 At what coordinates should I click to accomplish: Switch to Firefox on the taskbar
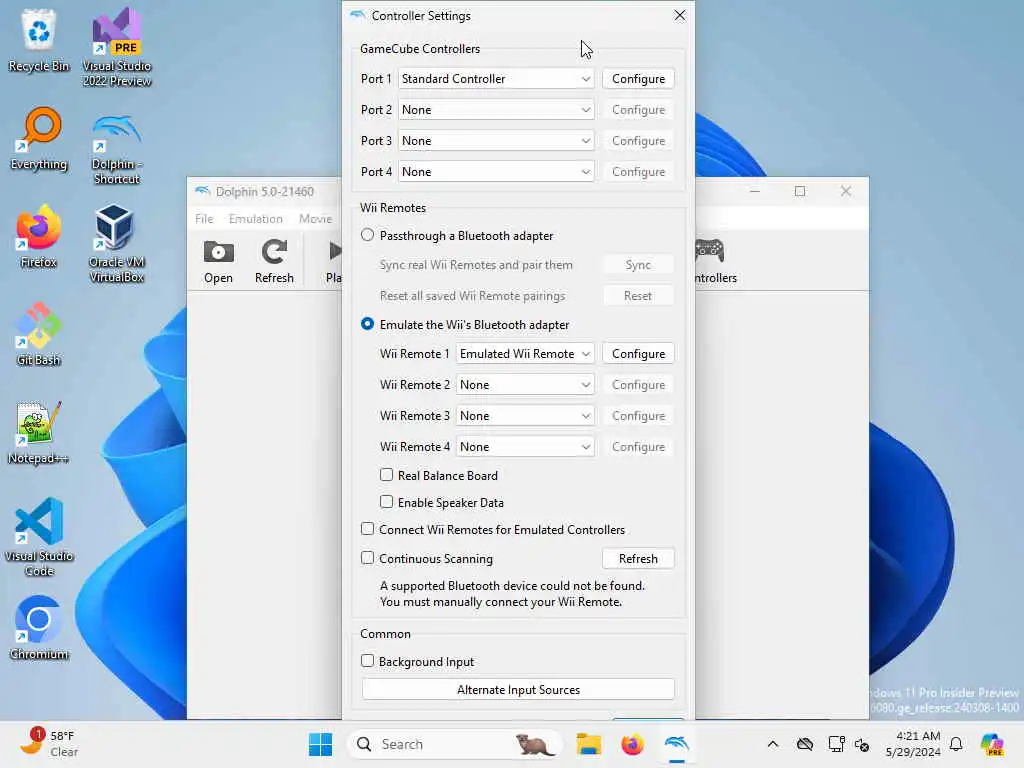[632, 744]
